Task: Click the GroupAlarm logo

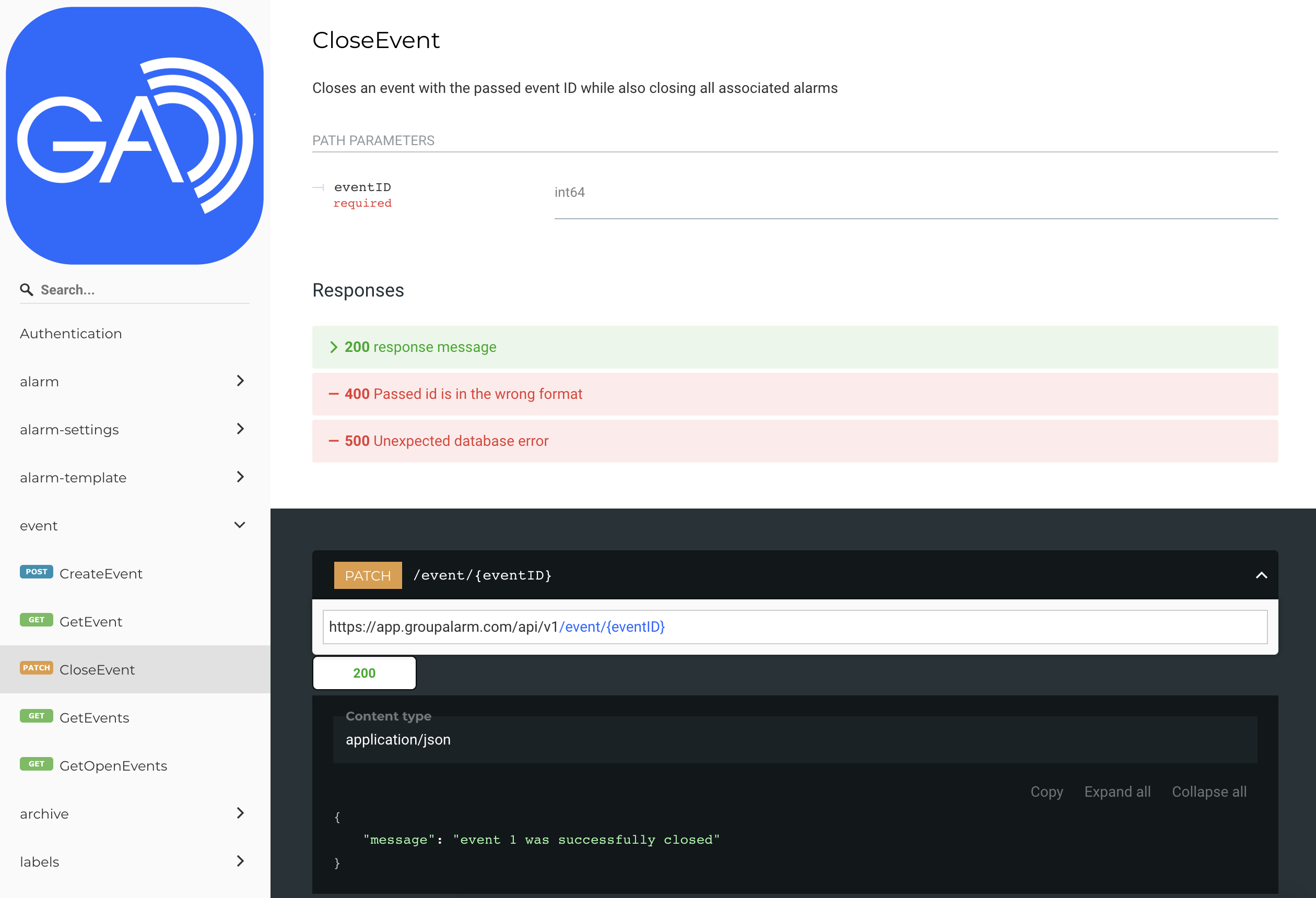Action: pos(135,136)
